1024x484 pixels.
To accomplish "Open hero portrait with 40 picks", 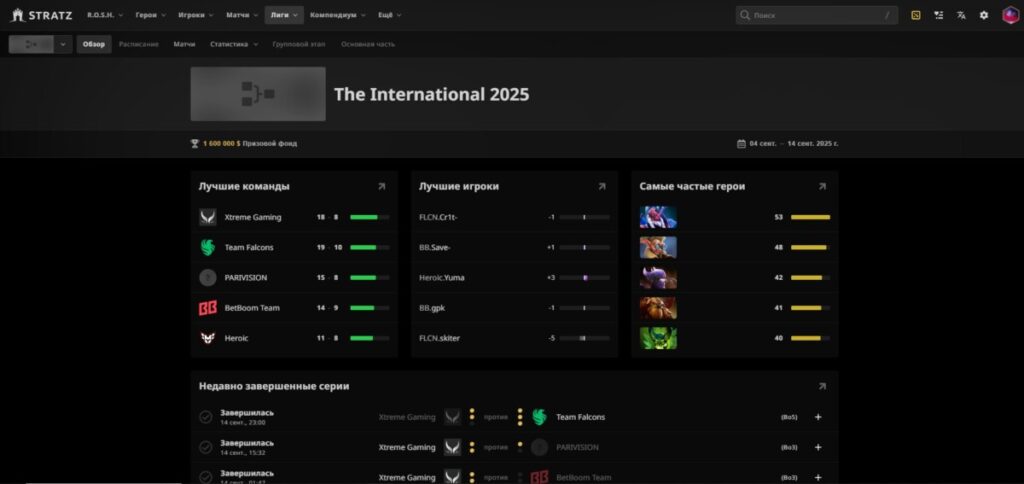I will pyautogui.click(x=658, y=338).
